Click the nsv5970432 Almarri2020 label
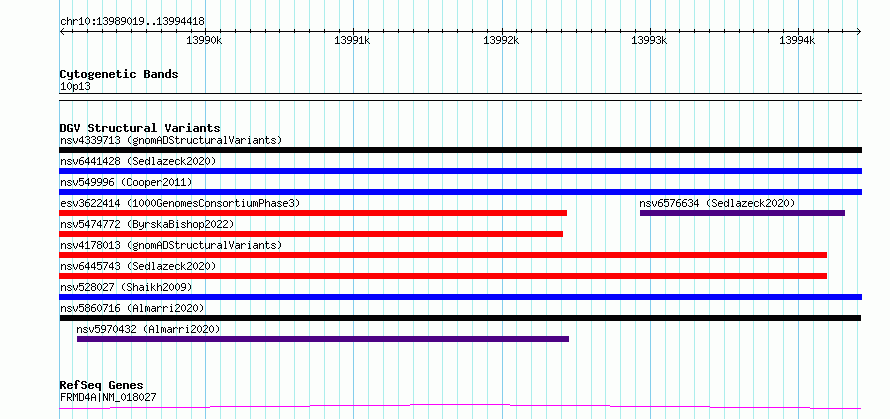890x419 pixels. (x=148, y=329)
